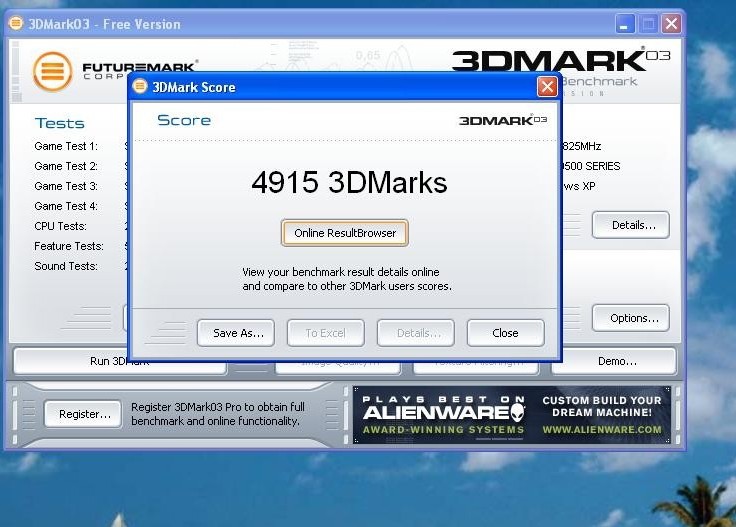The width and height of the screenshot is (736, 527).
Task: Click the 'Register 3DMark03 Pro' description text
Action: click(218, 414)
